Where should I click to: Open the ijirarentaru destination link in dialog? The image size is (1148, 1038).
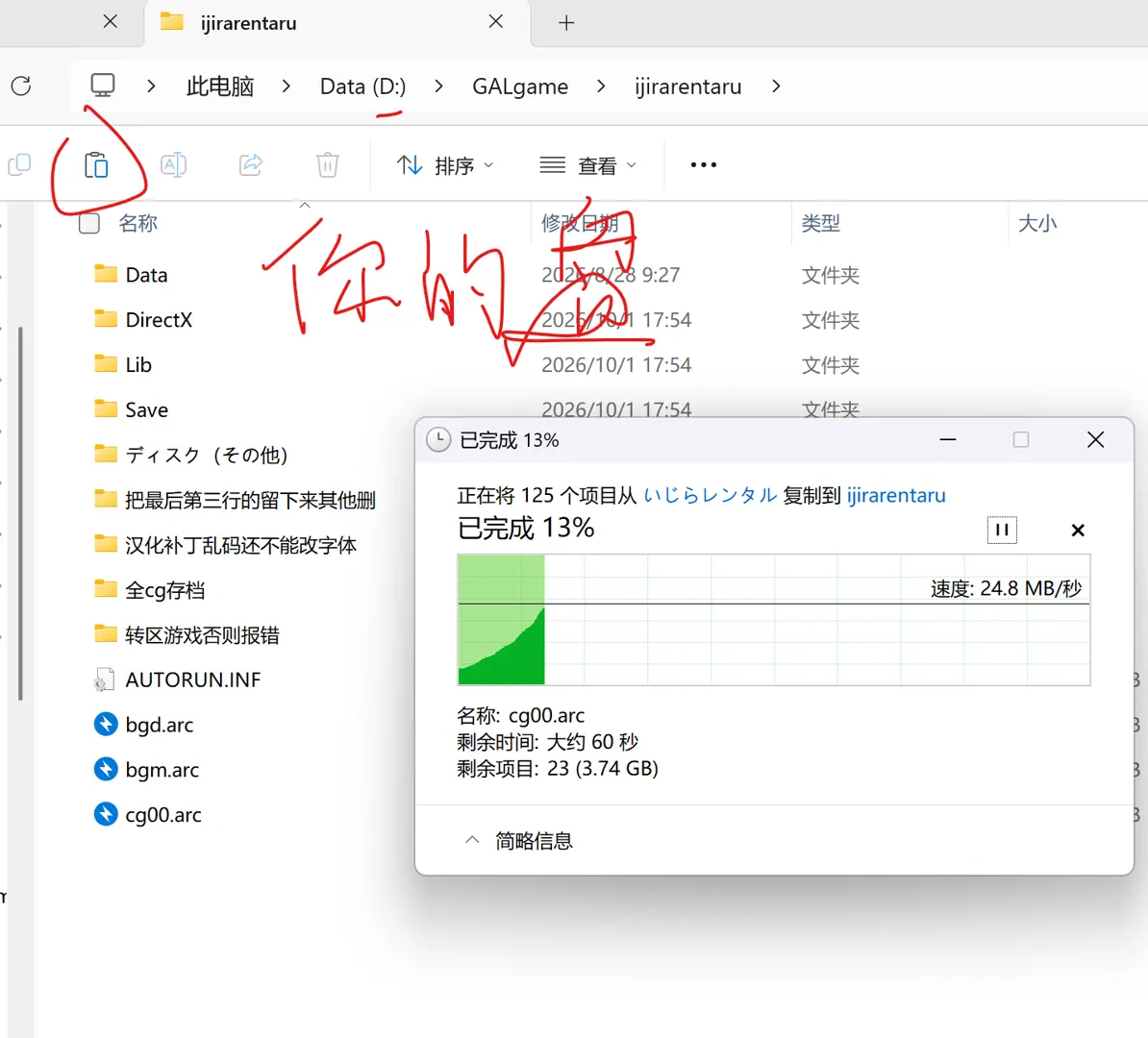pyautogui.click(x=896, y=496)
